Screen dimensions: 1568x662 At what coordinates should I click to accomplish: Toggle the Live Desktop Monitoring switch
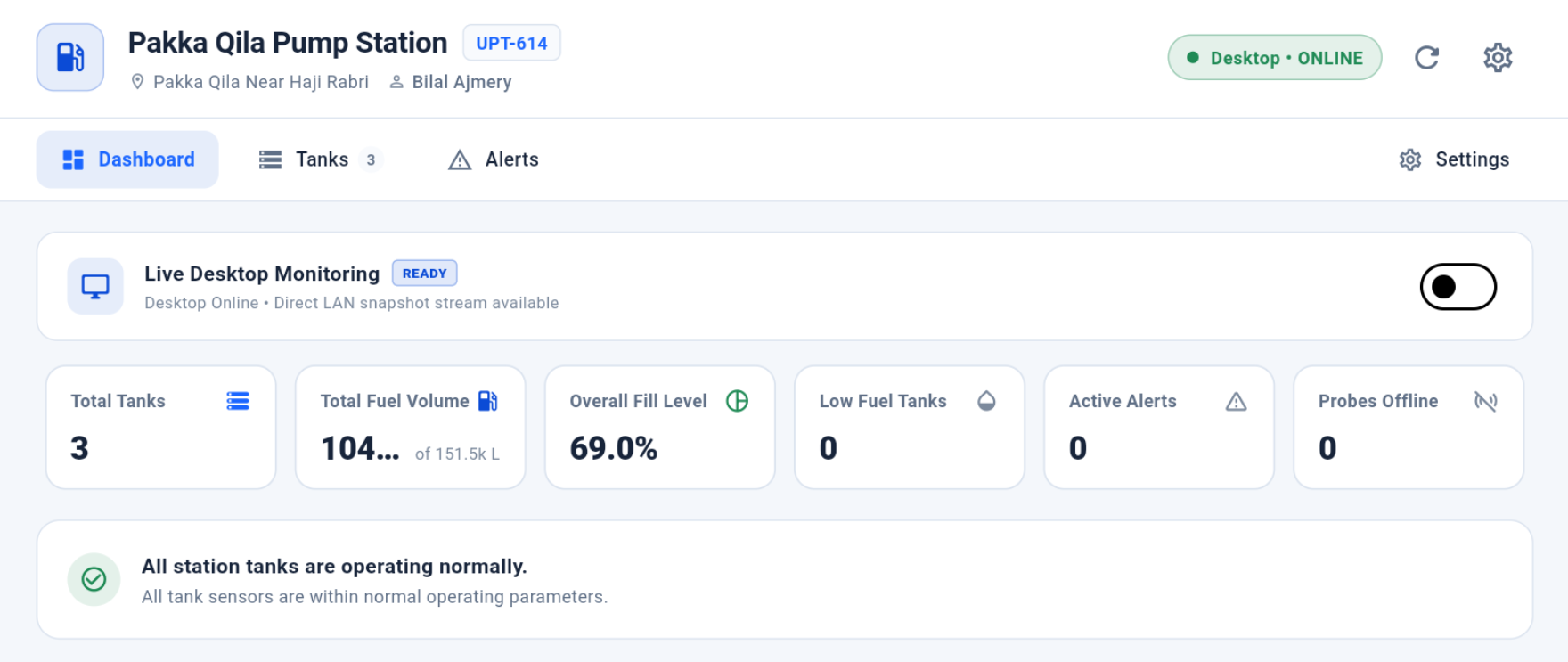click(x=1458, y=287)
